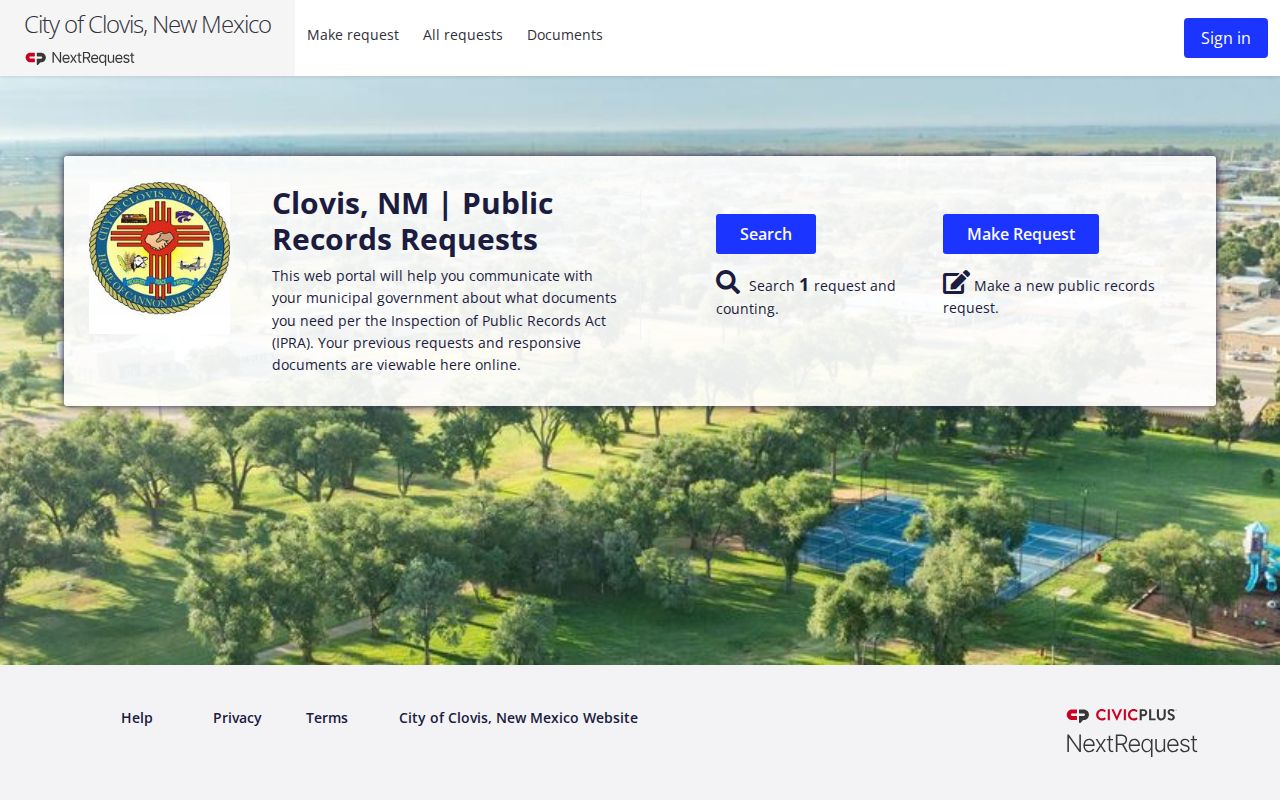
Task: Click the 'Search 1 request and counting' text
Action: click(806, 297)
